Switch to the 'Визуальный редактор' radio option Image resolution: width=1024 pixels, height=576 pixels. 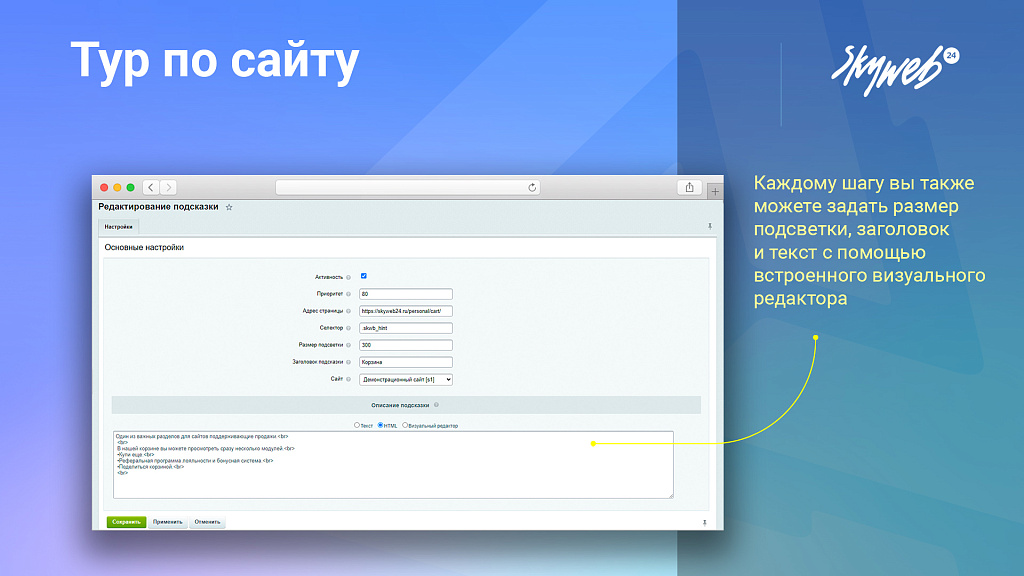[x=404, y=426]
